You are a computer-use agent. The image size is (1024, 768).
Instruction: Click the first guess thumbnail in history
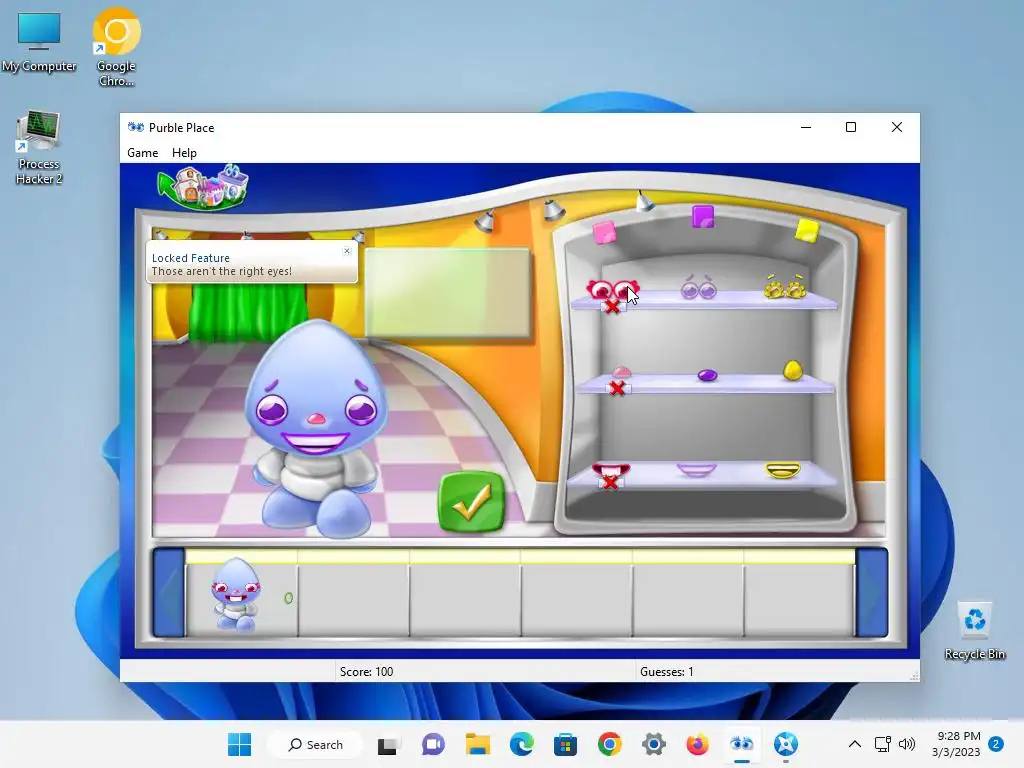click(x=236, y=594)
